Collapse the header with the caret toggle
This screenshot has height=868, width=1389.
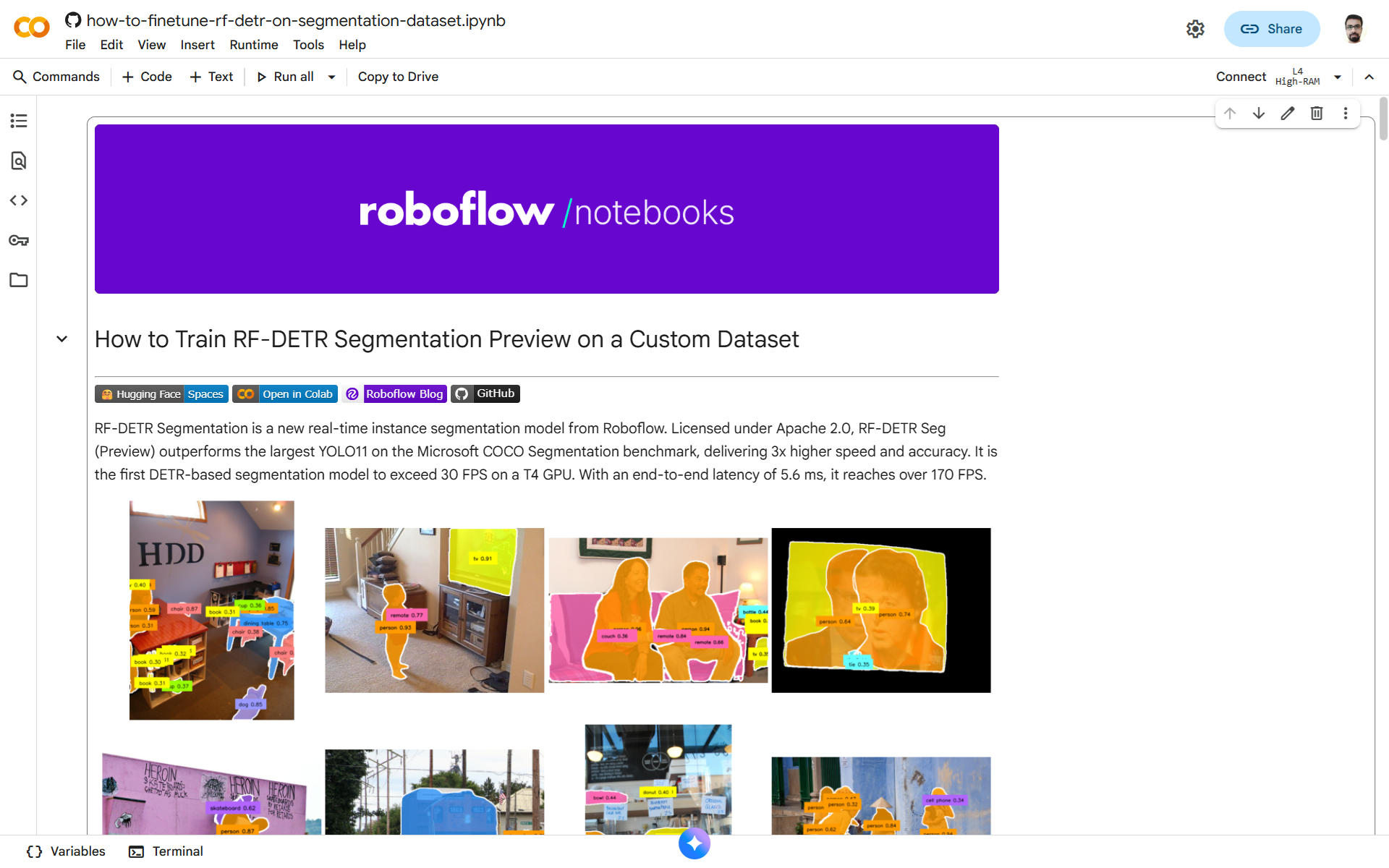[x=1369, y=77]
